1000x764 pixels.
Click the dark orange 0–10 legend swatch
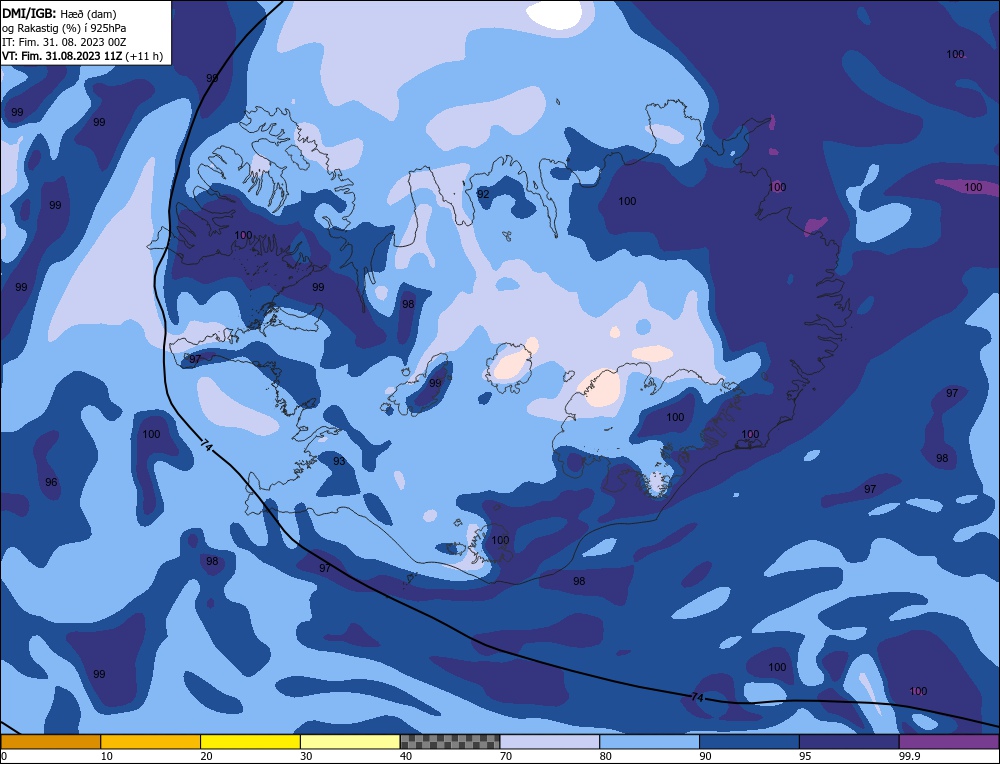(x=50, y=742)
